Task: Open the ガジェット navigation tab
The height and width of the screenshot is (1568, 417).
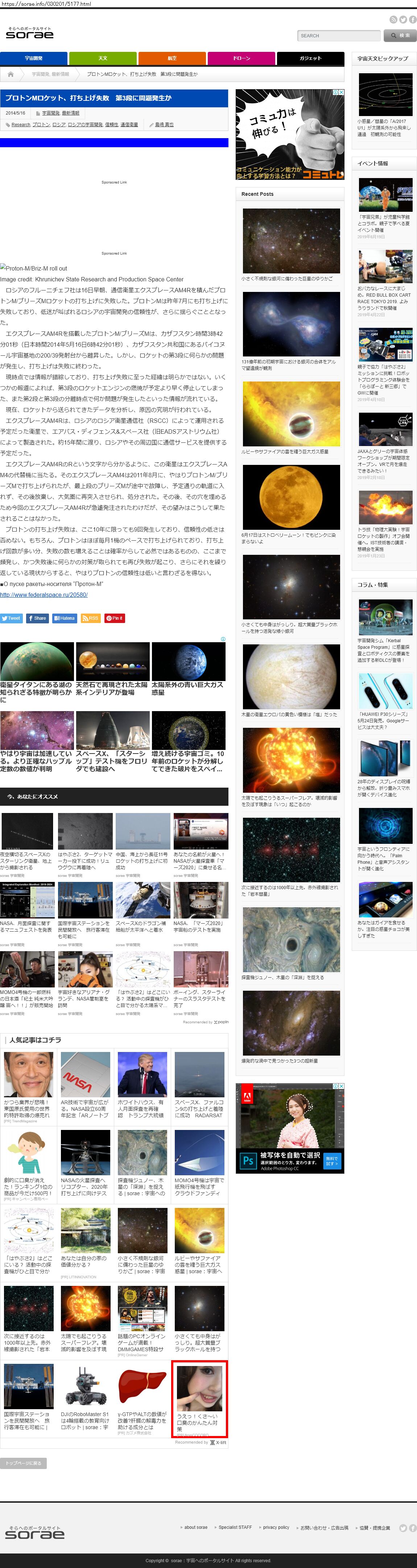Action: [310, 58]
